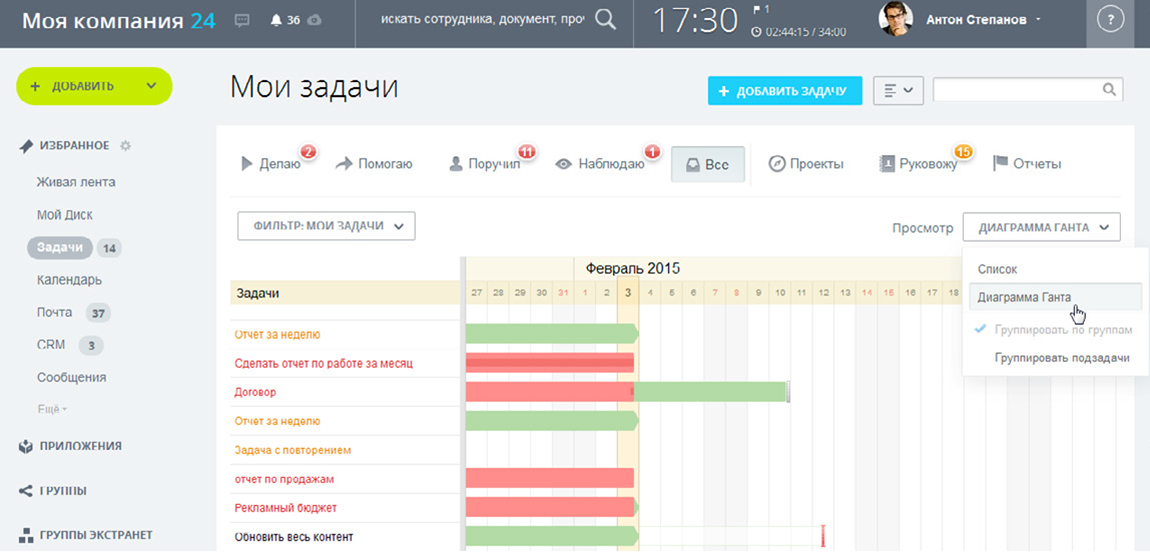This screenshot has height=555, width=1150.
Task: Select Список view option
Action: click(997, 269)
